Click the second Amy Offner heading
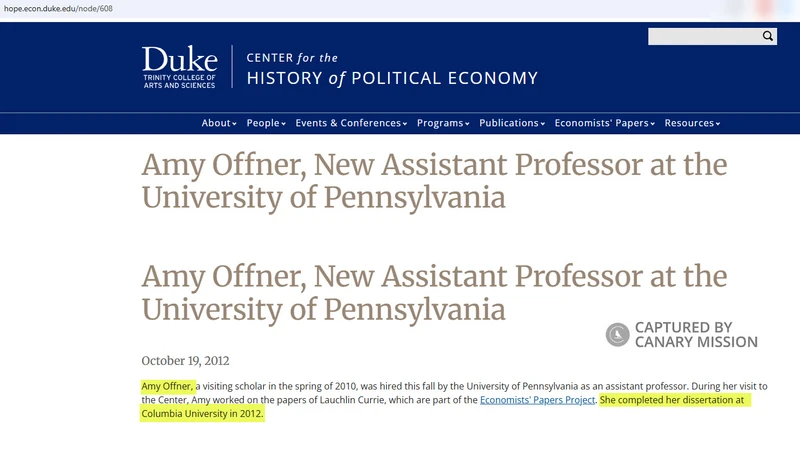This screenshot has width=800, height=454. (434, 293)
